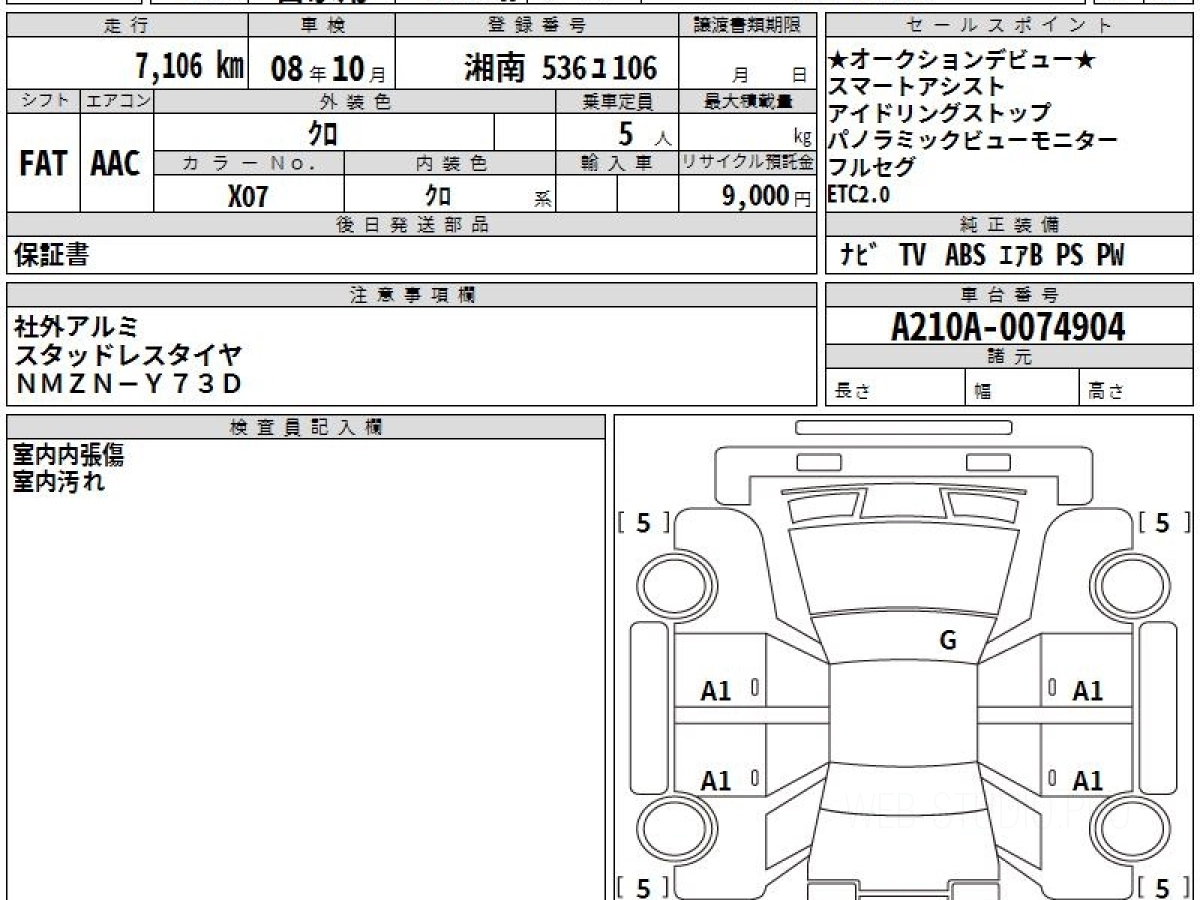Click the top-right tire rating [5] marker

1161,522
